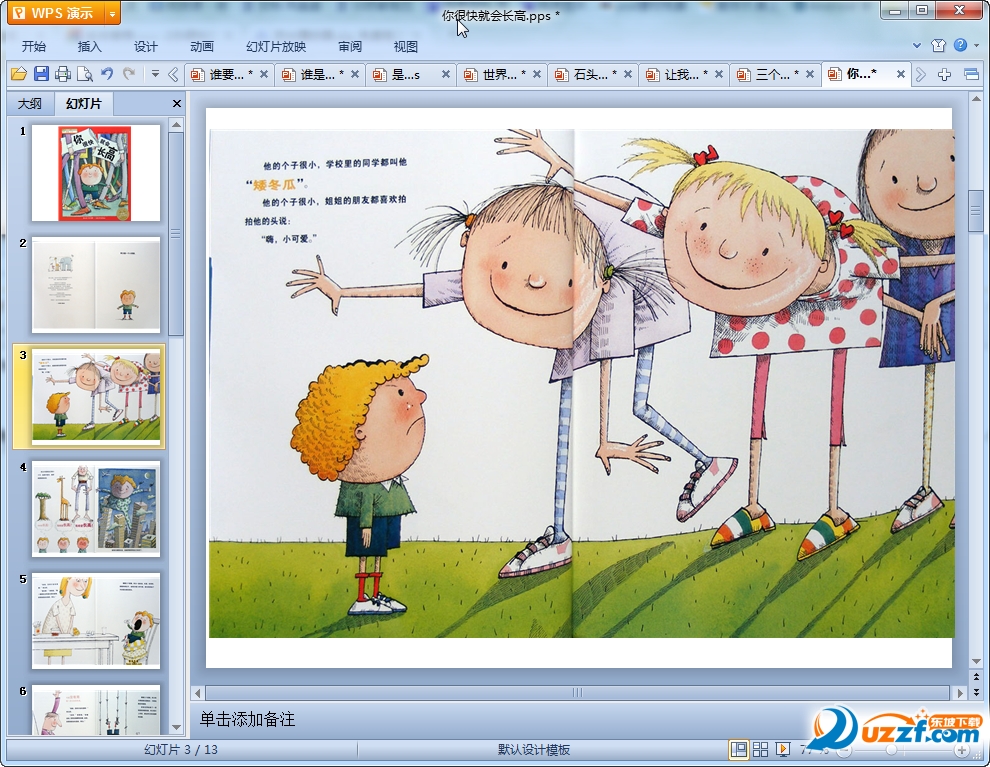Open the 幻灯片放映 menu
Viewport: 990px width, 767px height.
tap(276, 46)
